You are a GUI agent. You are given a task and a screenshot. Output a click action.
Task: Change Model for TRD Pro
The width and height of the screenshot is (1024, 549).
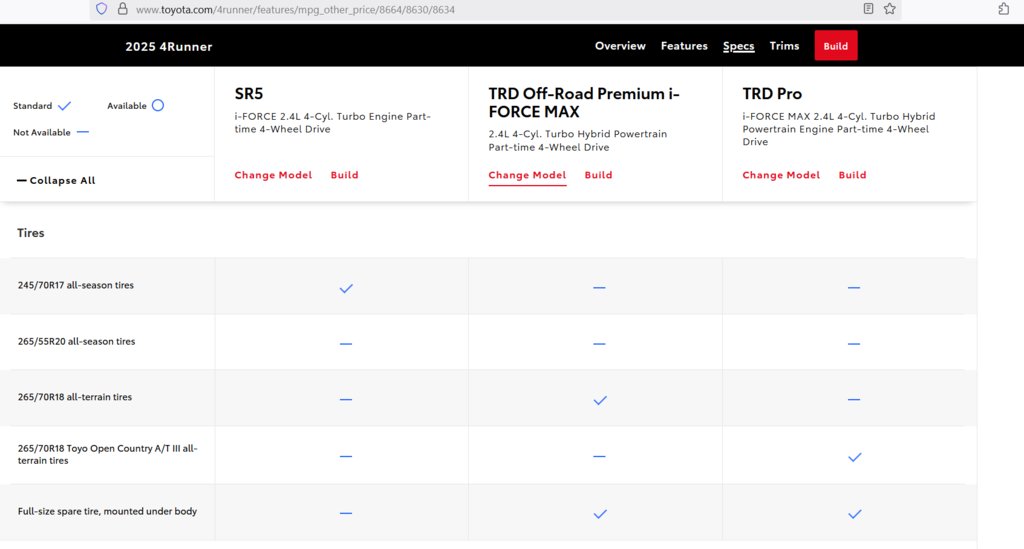coord(781,175)
